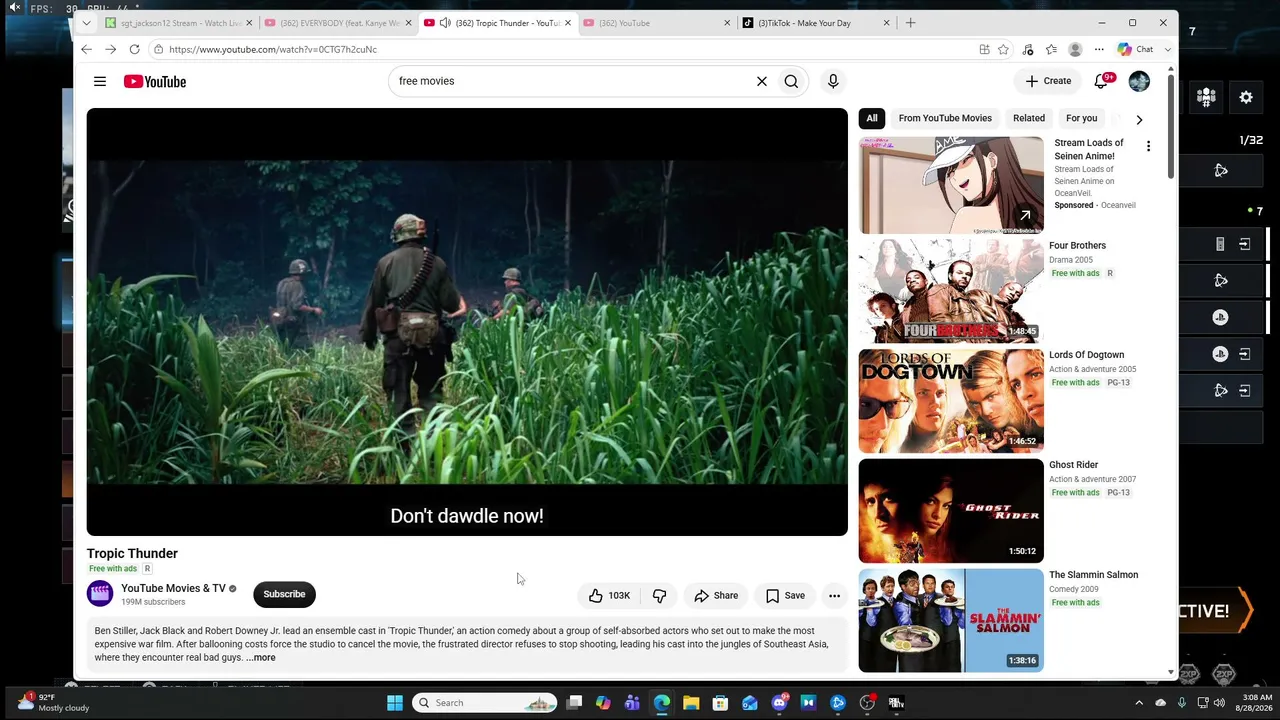Open the squad group icon in game window
The image size is (1280, 720).
click(x=1206, y=97)
